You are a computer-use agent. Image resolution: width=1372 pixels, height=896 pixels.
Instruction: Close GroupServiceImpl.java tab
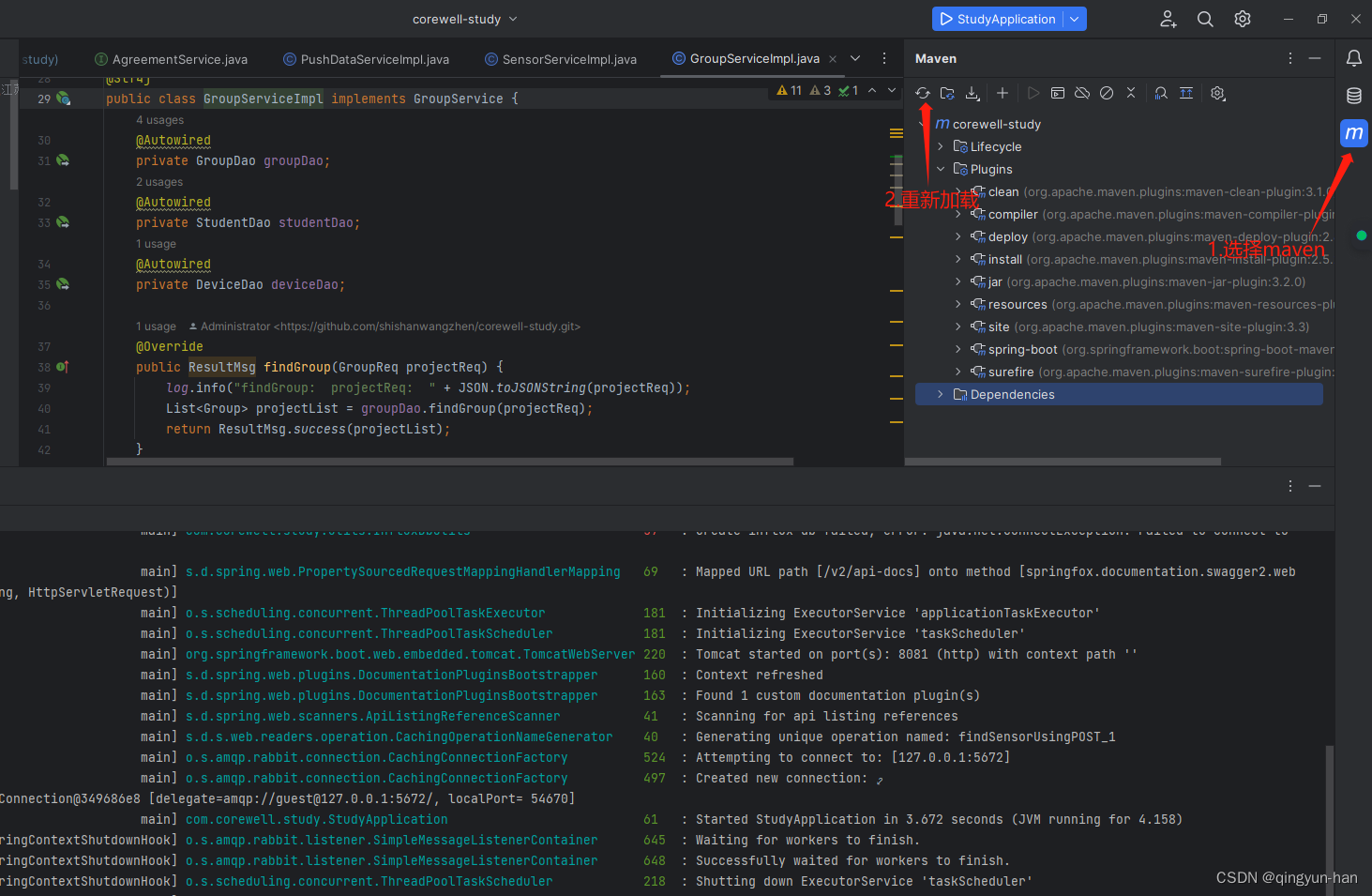pyautogui.click(x=833, y=59)
